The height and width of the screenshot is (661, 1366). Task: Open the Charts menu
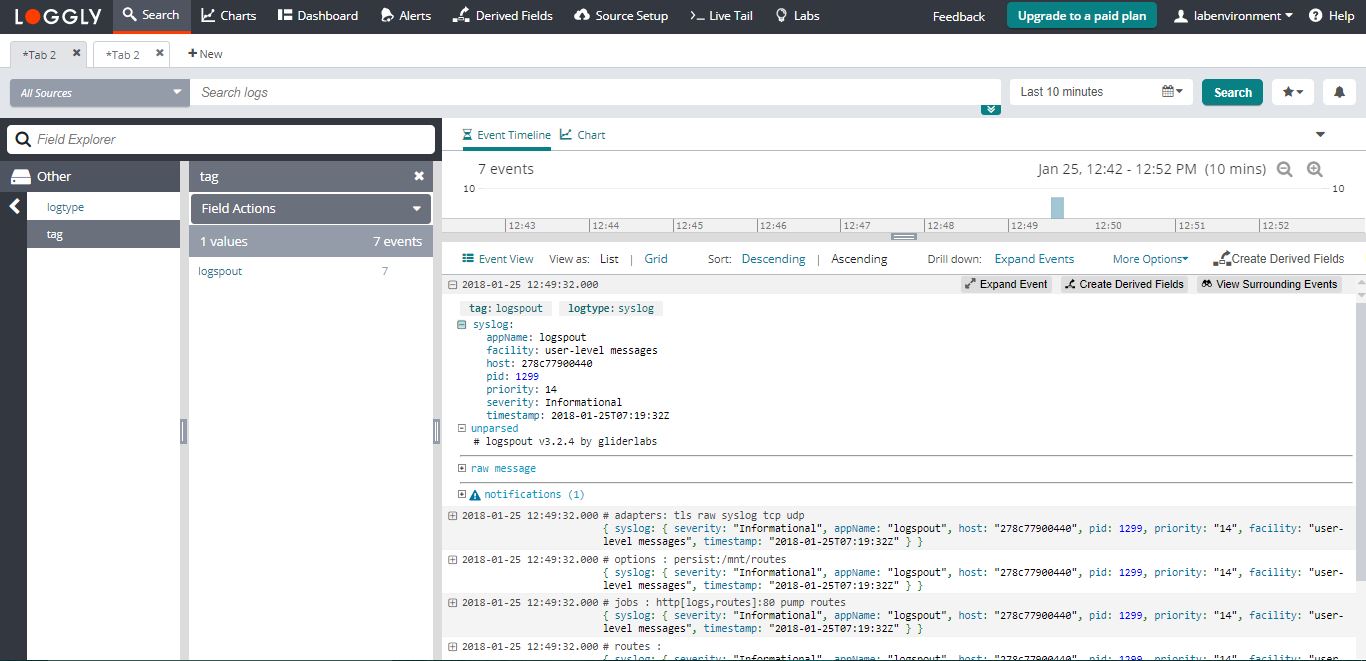tap(229, 16)
